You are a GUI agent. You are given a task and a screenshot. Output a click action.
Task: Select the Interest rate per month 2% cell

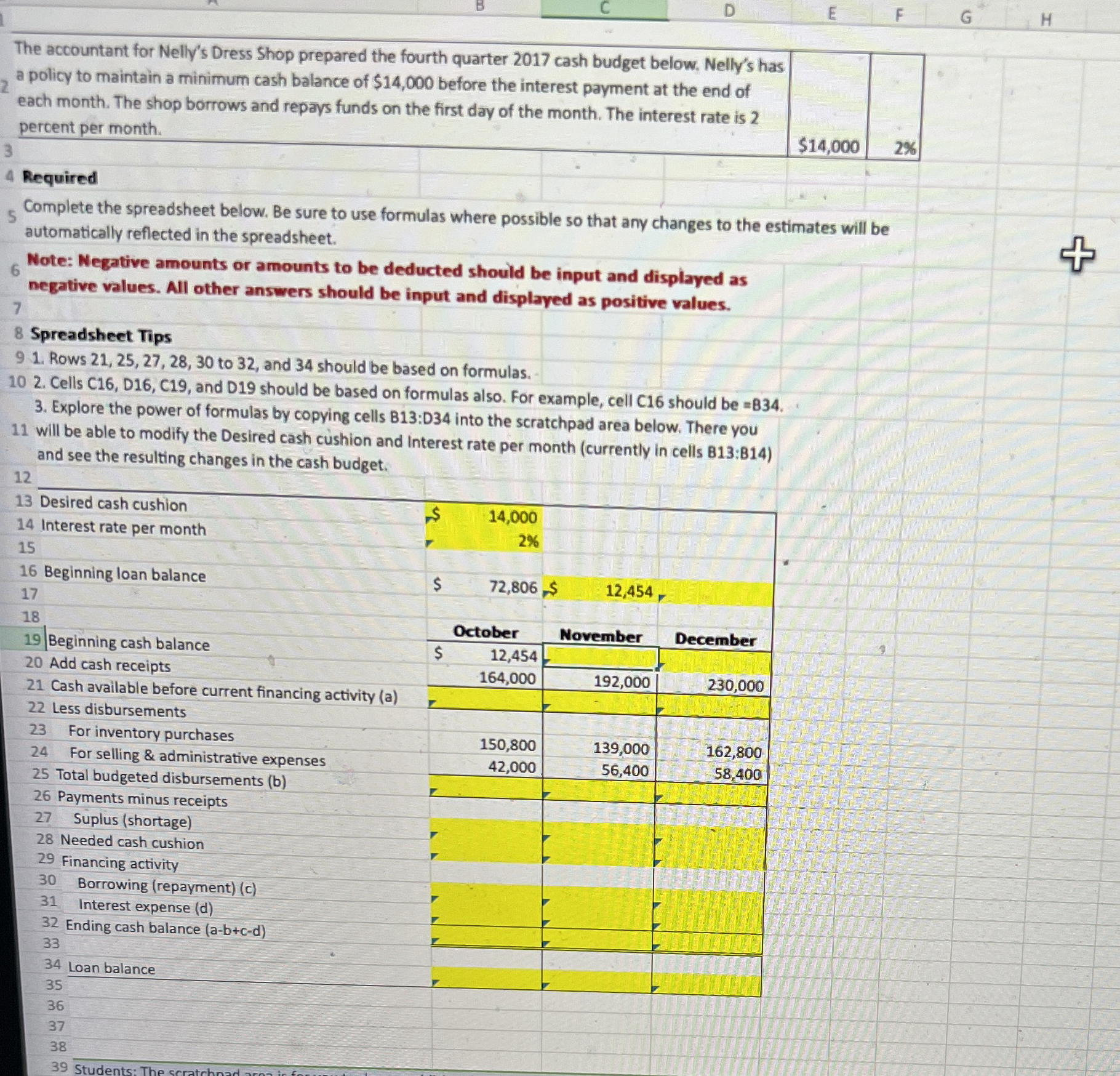click(485, 540)
